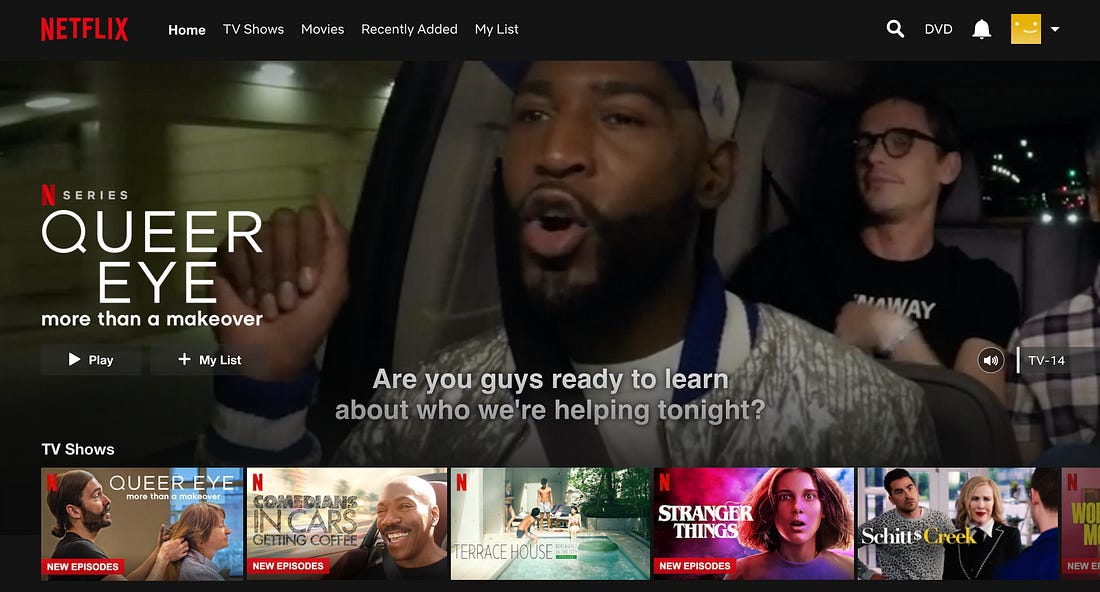Mute the trailer audio speaker icon

pos(991,361)
